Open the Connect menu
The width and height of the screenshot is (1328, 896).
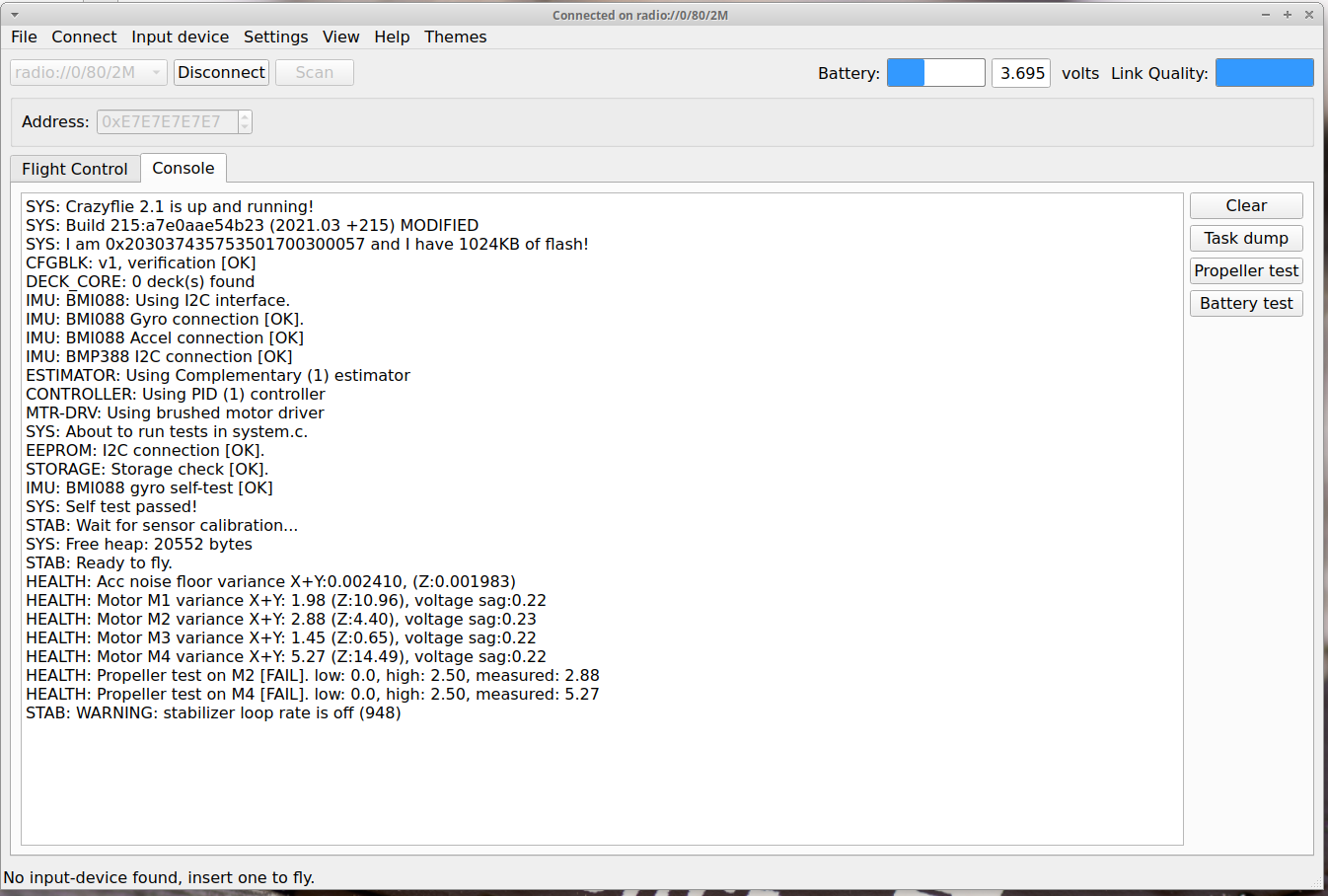(84, 37)
